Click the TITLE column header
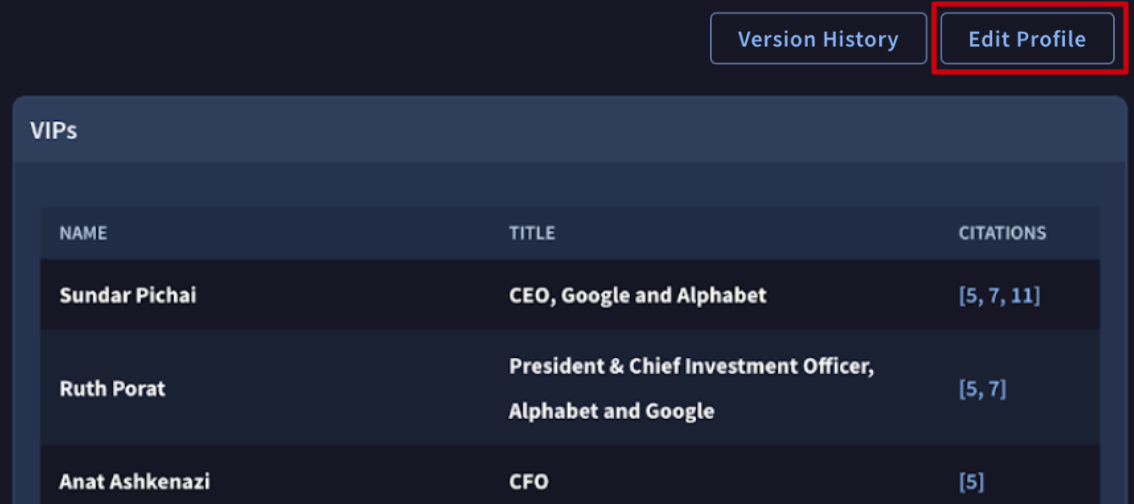 531,233
